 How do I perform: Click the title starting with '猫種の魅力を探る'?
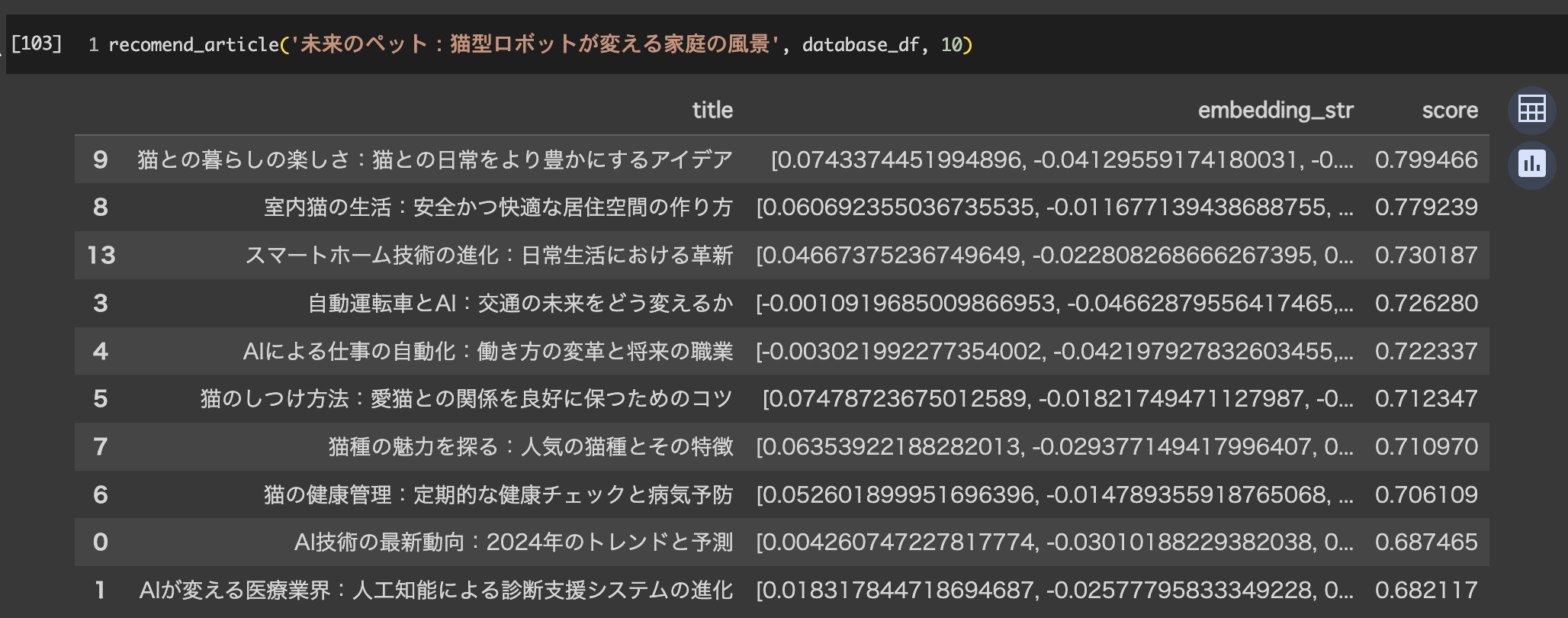click(x=531, y=446)
